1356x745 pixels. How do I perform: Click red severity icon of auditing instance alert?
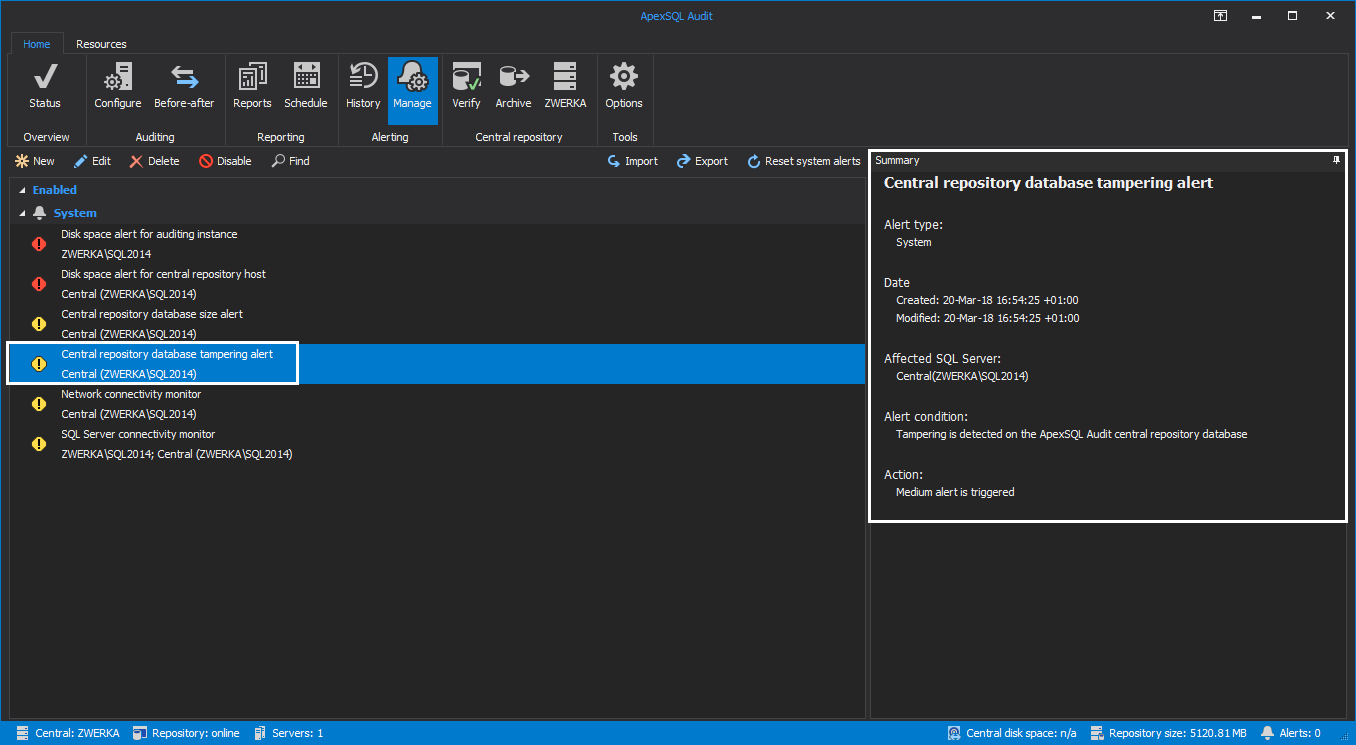click(x=39, y=244)
